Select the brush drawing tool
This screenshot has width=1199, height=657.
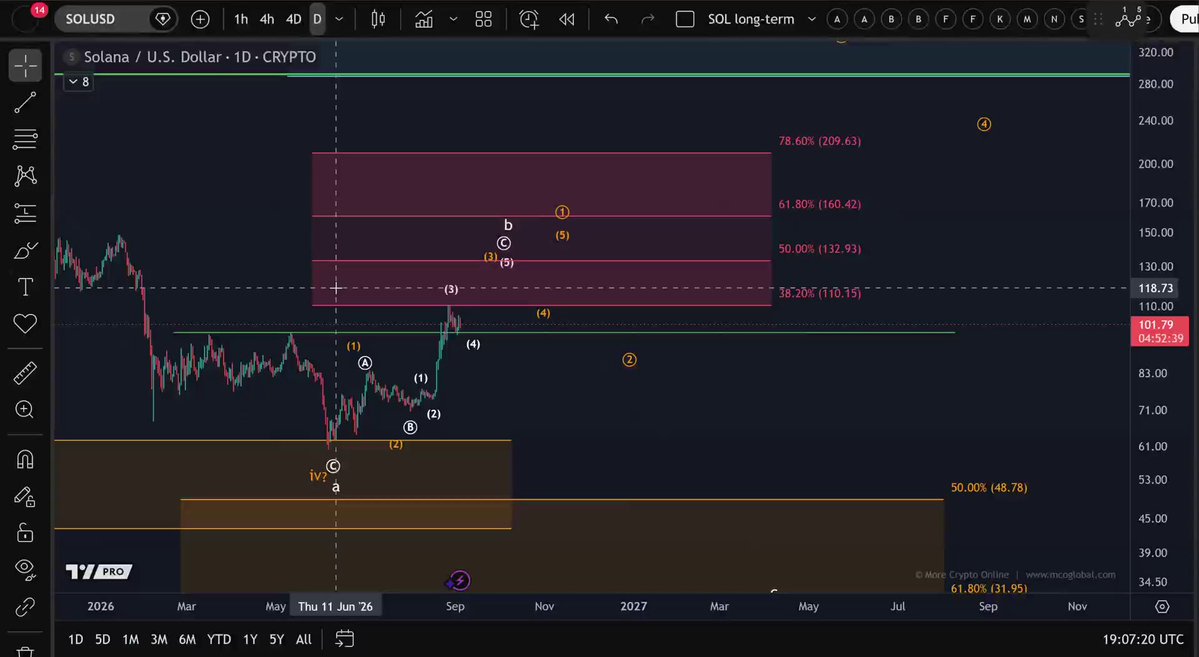tap(25, 250)
